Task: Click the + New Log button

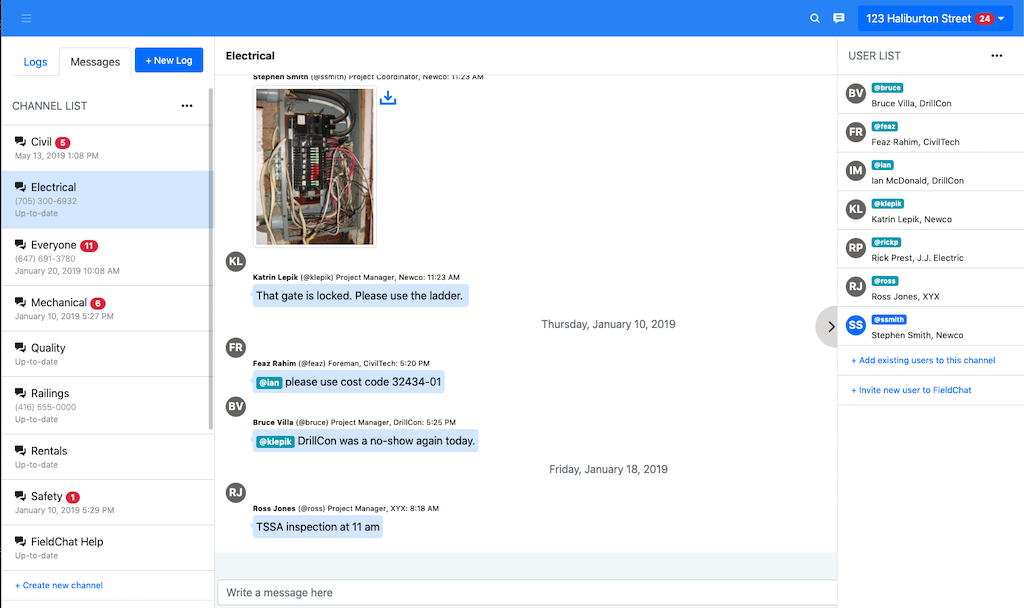Action: (x=168, y=60)
